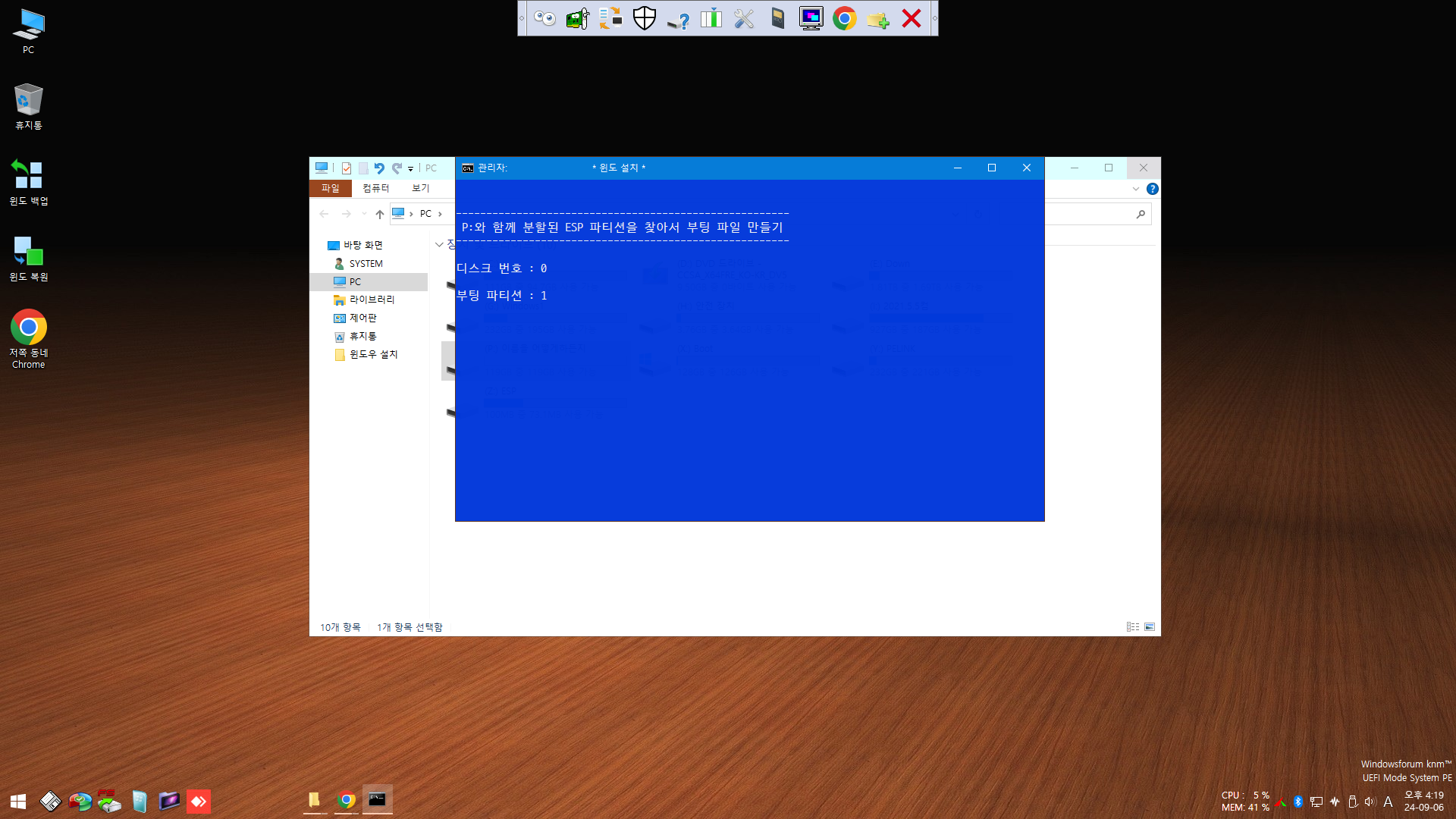
Task: Open the wrench and screwdriver tools icon
Action: (x=744, y=18)
